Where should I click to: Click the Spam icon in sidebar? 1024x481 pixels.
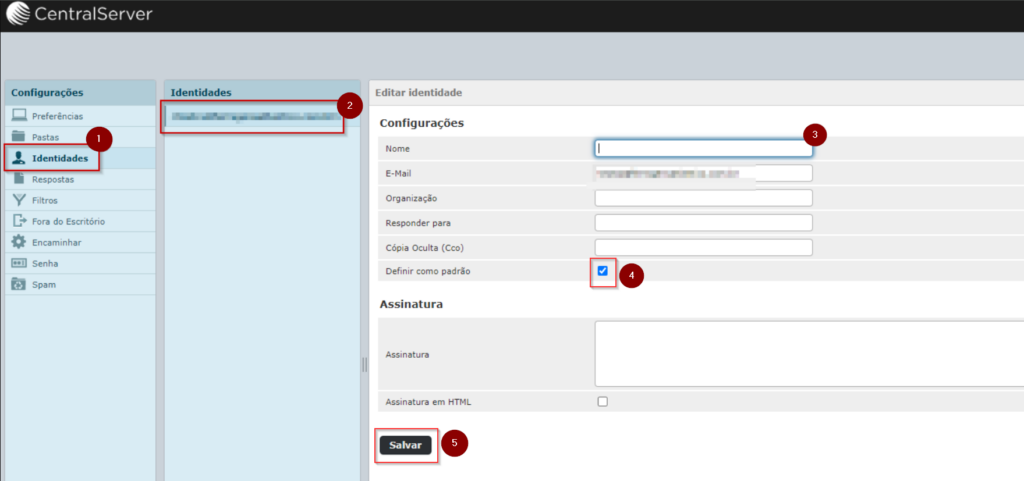click(x=18, y=284)
